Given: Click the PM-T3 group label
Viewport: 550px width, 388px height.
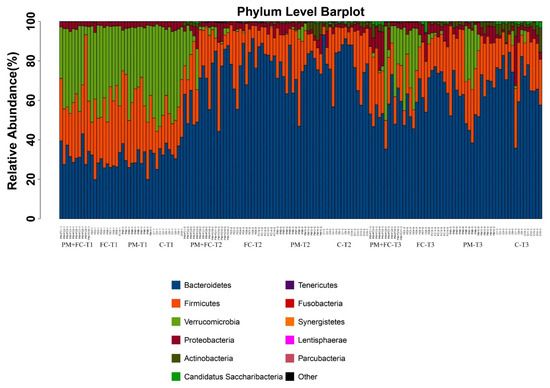Looking at the screenshot, I should (473, 245).
